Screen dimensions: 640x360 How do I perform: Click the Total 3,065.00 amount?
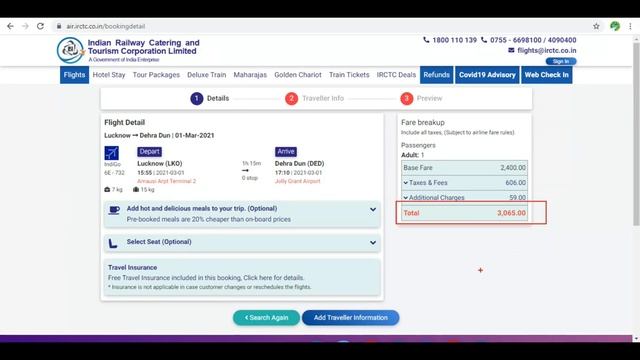[x=511, y=213]
